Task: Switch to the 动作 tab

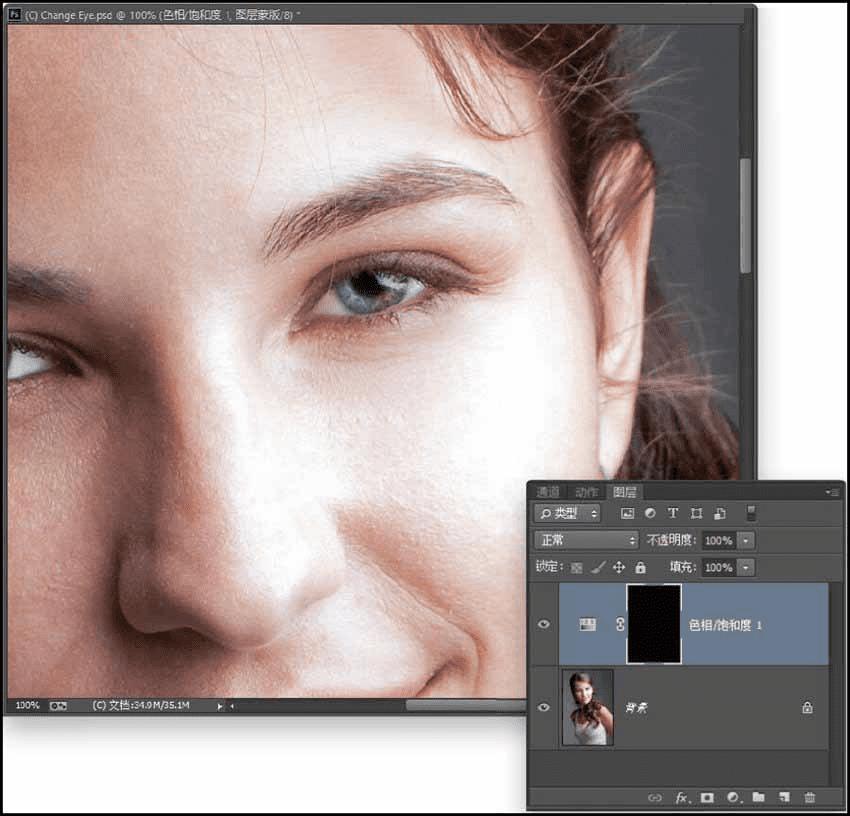Action: tap(586, 491)
